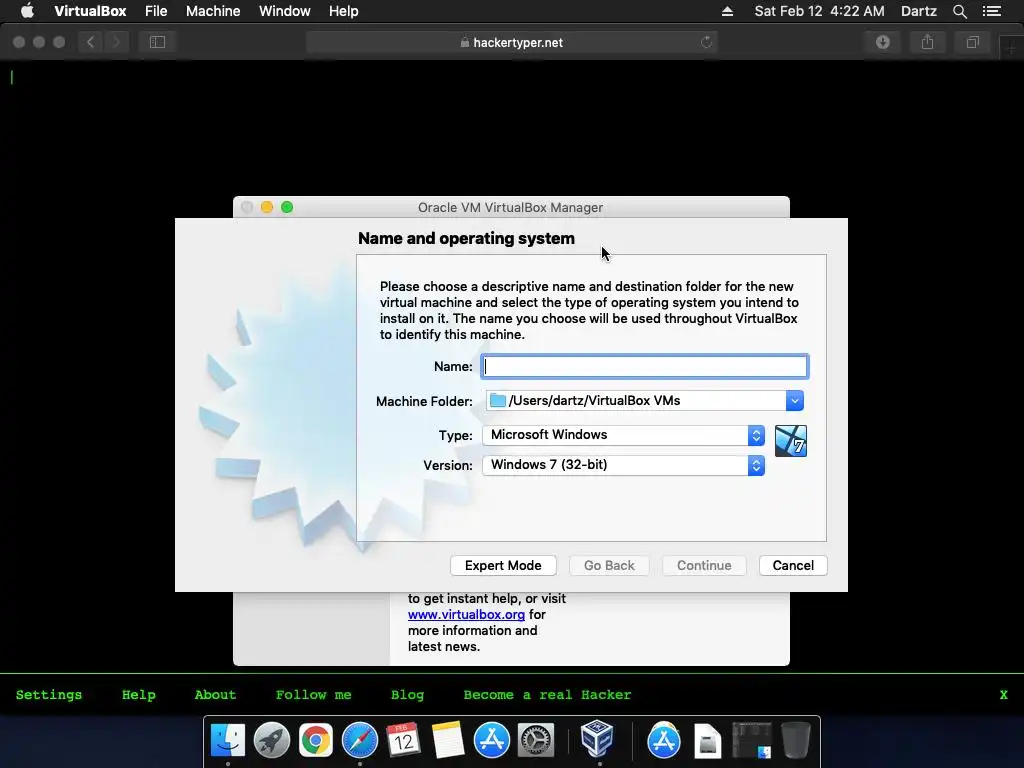Open Finder from the dock
Viewport: 1024px width, 768px height.
click(x=227, y=741)
